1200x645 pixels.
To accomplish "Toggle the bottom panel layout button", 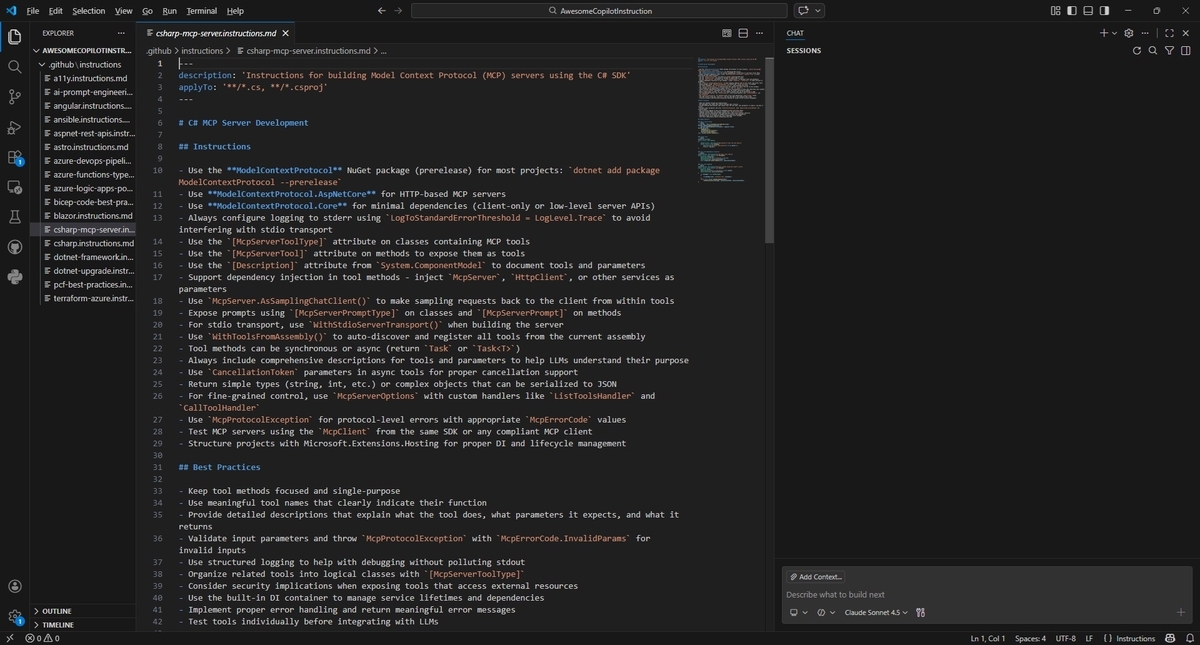I will pyautogui.click(x=1089, y=11).
